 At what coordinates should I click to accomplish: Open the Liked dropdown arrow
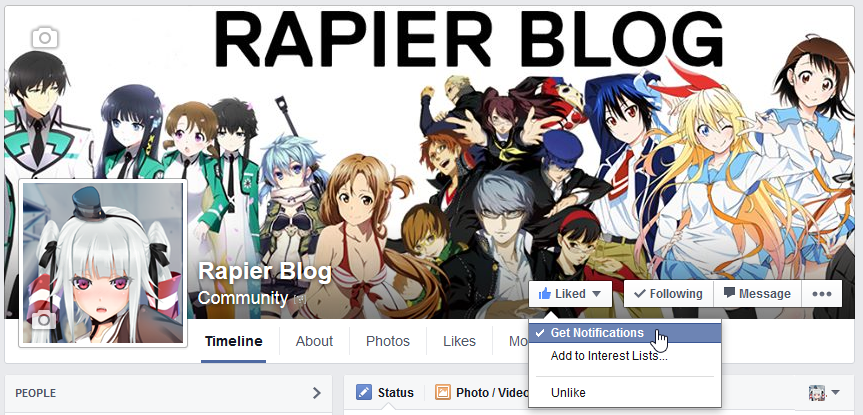pos(596,294)
